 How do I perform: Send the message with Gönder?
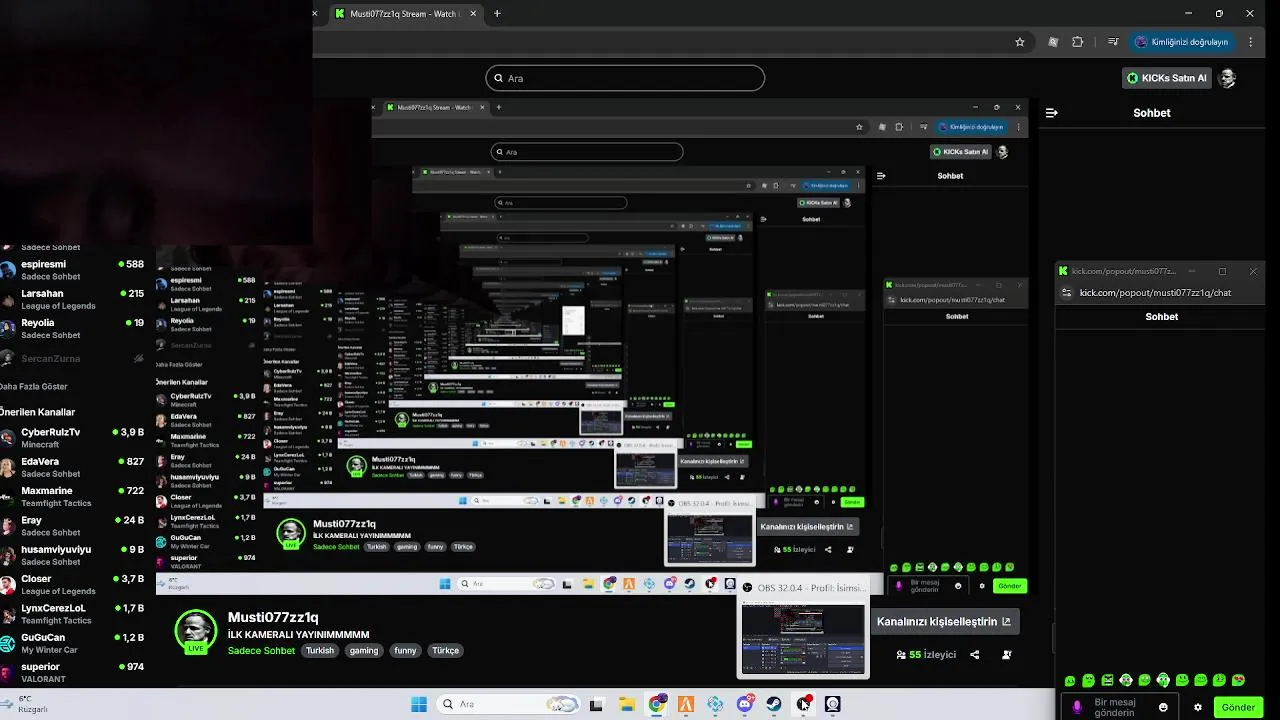[x=1238, y=707]
